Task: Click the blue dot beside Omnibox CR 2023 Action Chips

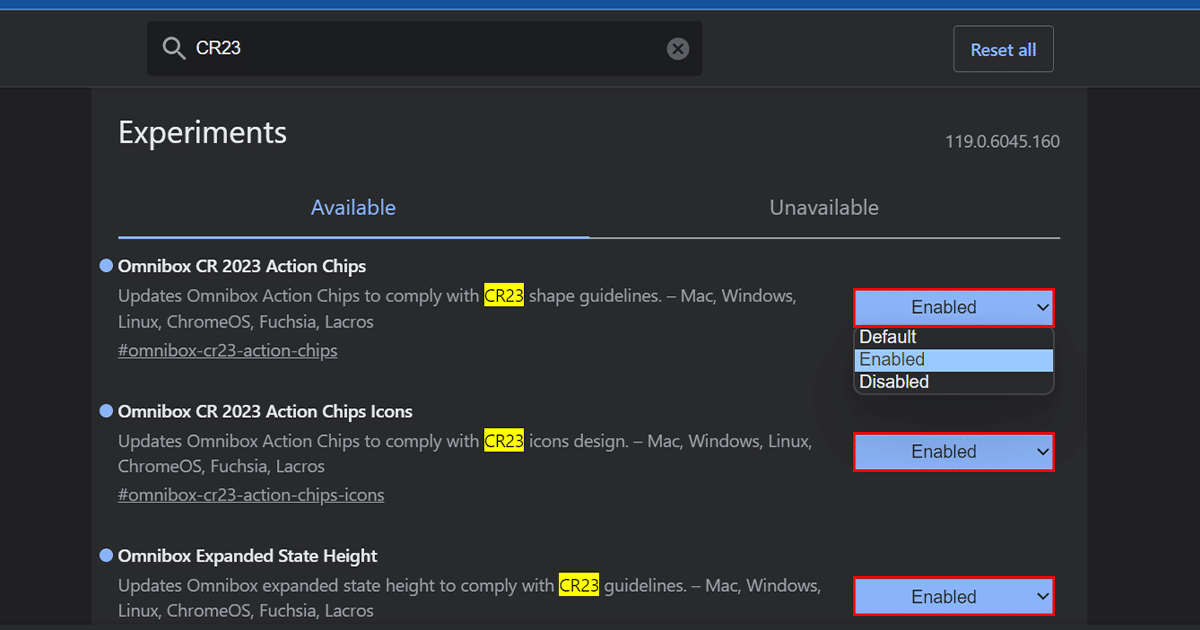Action: pos(105,265)
